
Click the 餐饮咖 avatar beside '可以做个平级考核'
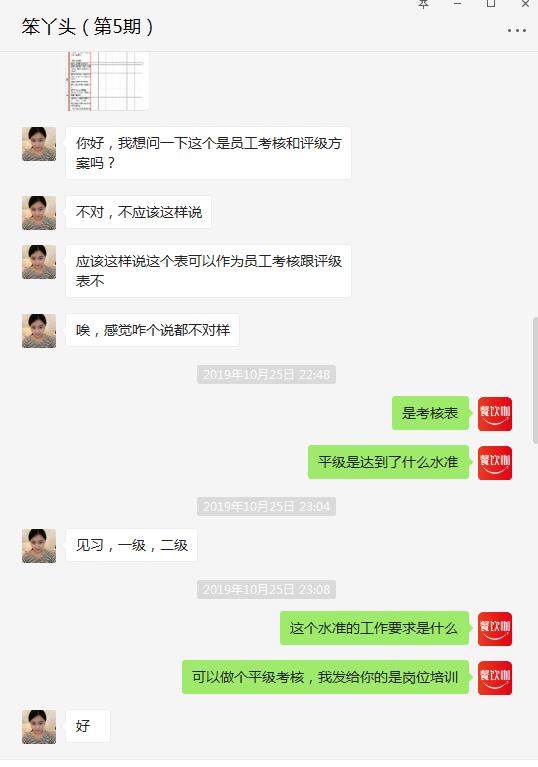coord(494,677)
